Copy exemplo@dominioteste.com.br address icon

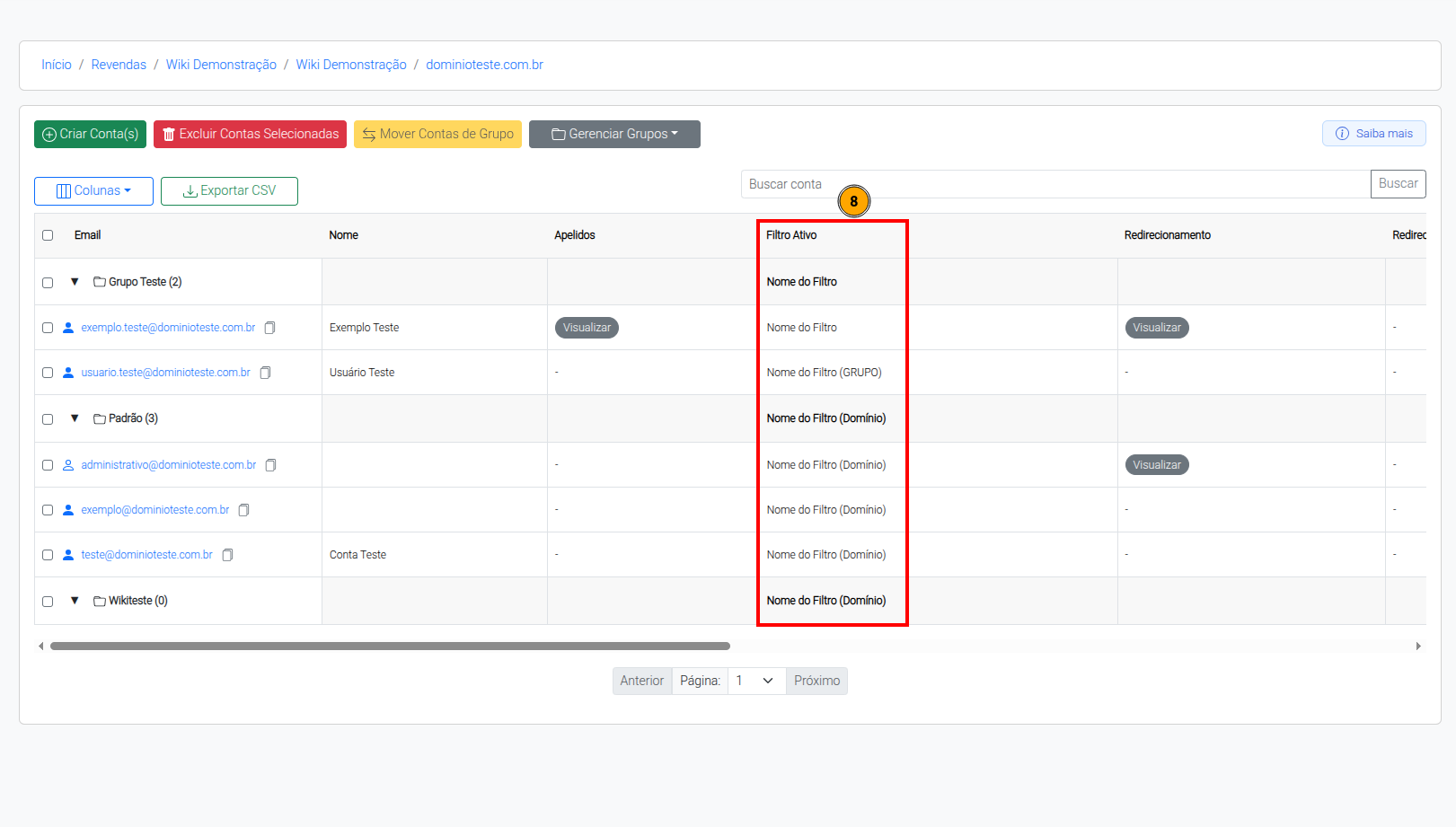(243, 510)
